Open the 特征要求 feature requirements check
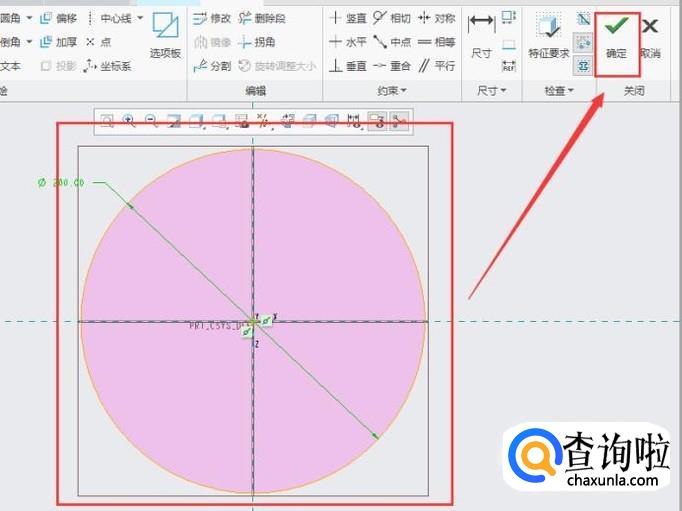Image resolution: width=682 pixels, height=511 pixels. (548, 37)
